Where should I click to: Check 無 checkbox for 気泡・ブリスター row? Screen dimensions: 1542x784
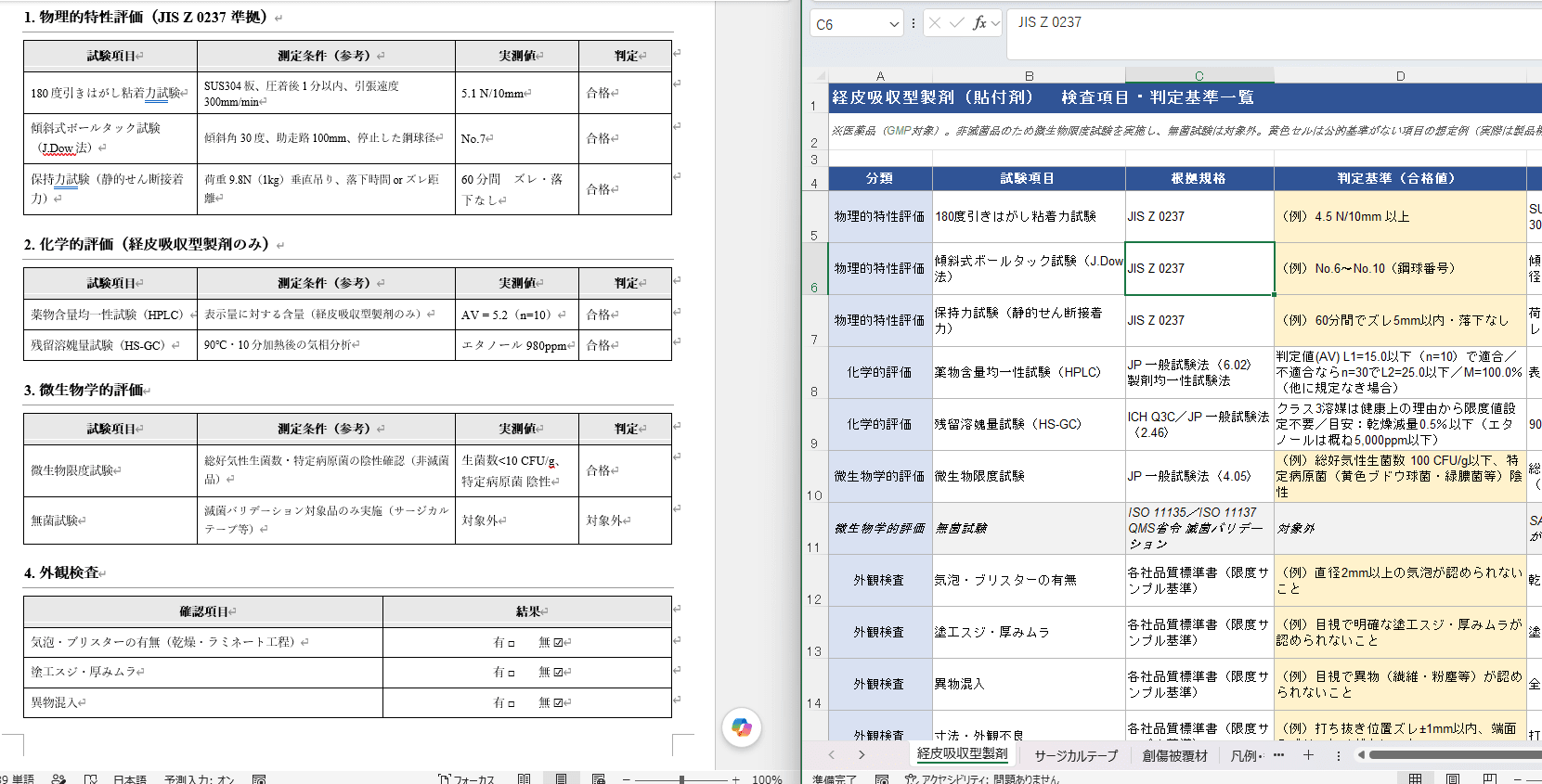pyautogui.click(x=557, y=642)
